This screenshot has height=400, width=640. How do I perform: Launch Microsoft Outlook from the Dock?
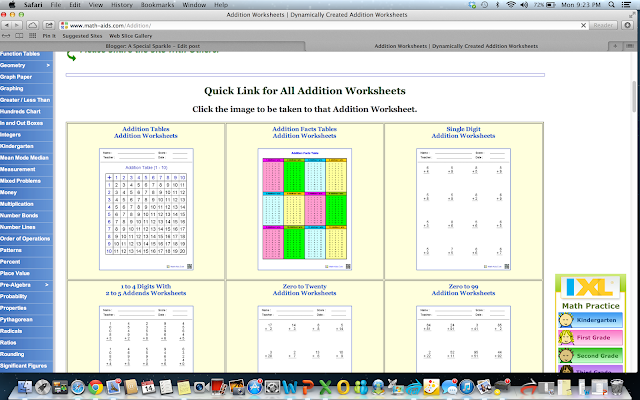pos(343,387)
